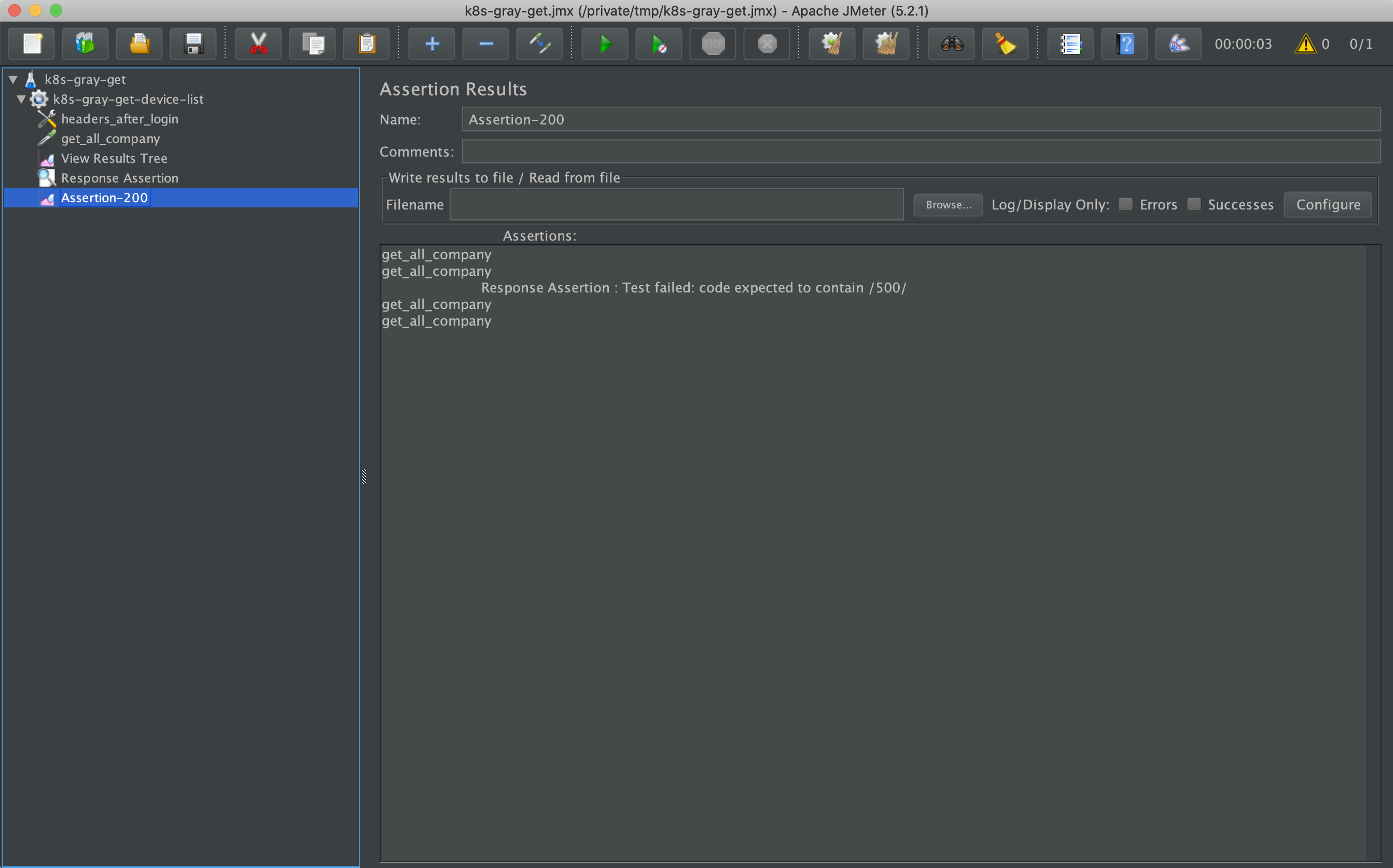Collapse the k8s-gray-get test plan node
This screenshot has width=1393, height=868.
(13, 79)
